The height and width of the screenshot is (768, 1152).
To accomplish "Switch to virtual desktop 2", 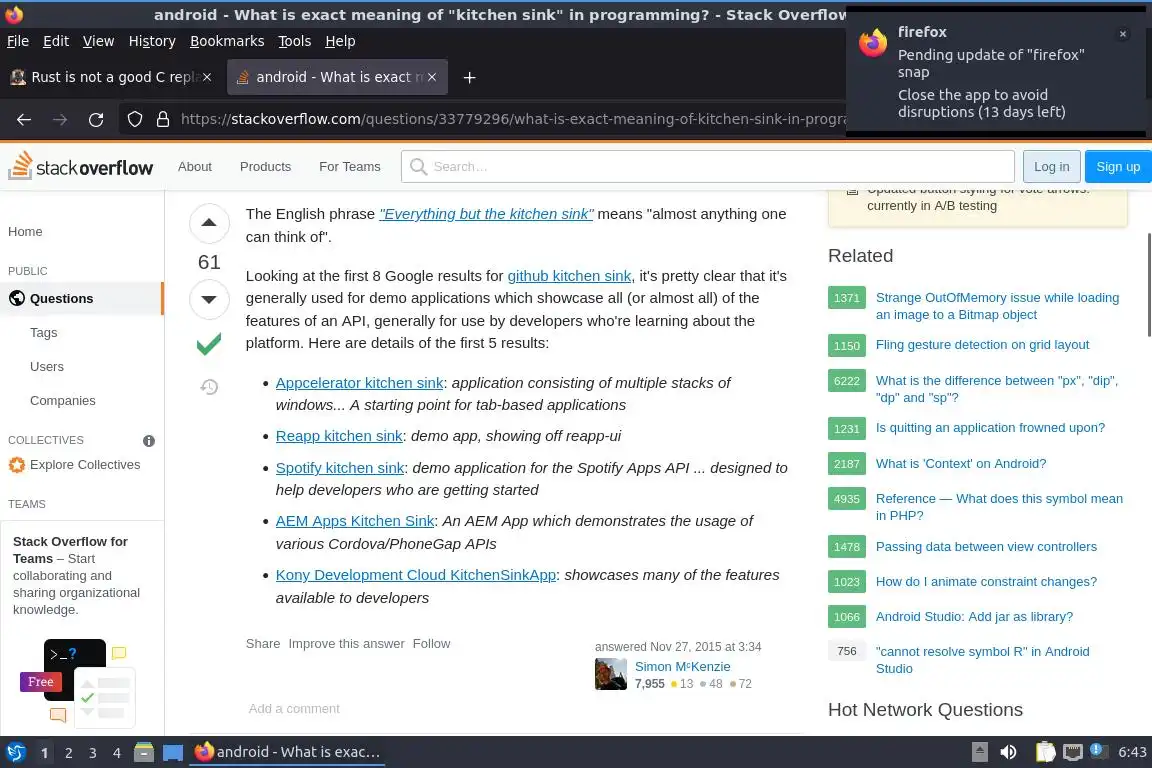I will tap(68, 753).
